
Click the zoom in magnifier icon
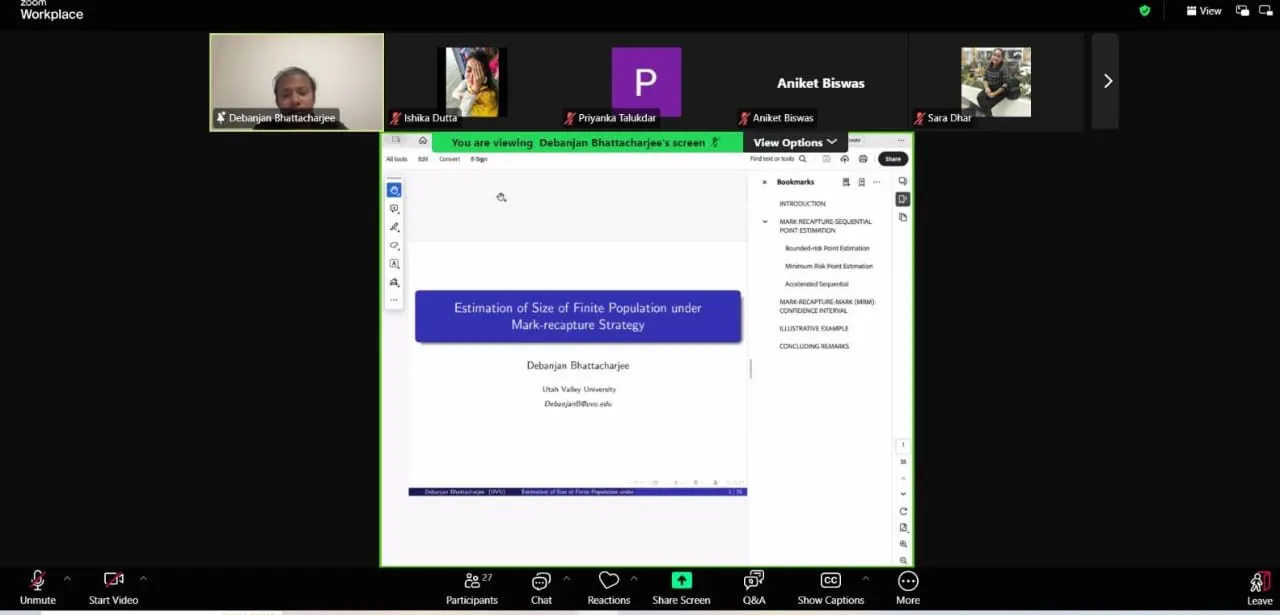tap(903, 544)
